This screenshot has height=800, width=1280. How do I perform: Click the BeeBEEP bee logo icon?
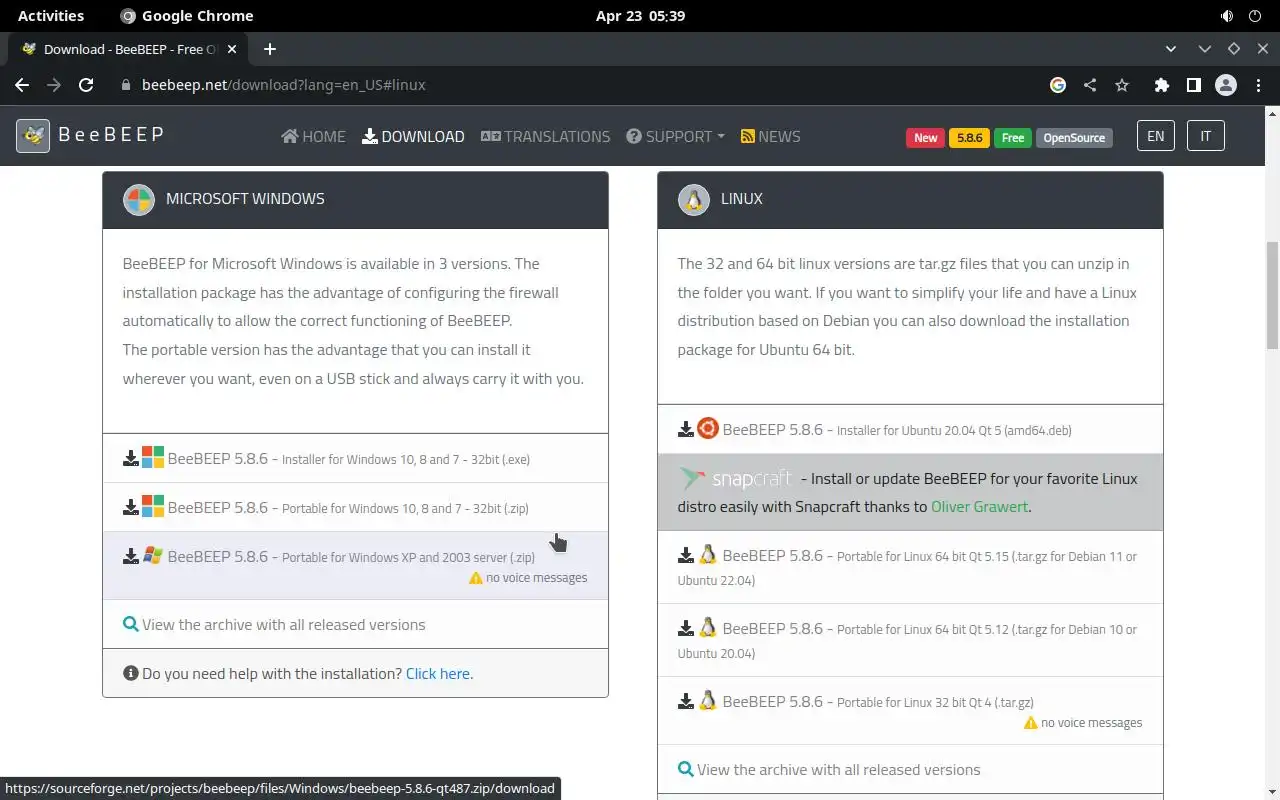tap(33, 136)
